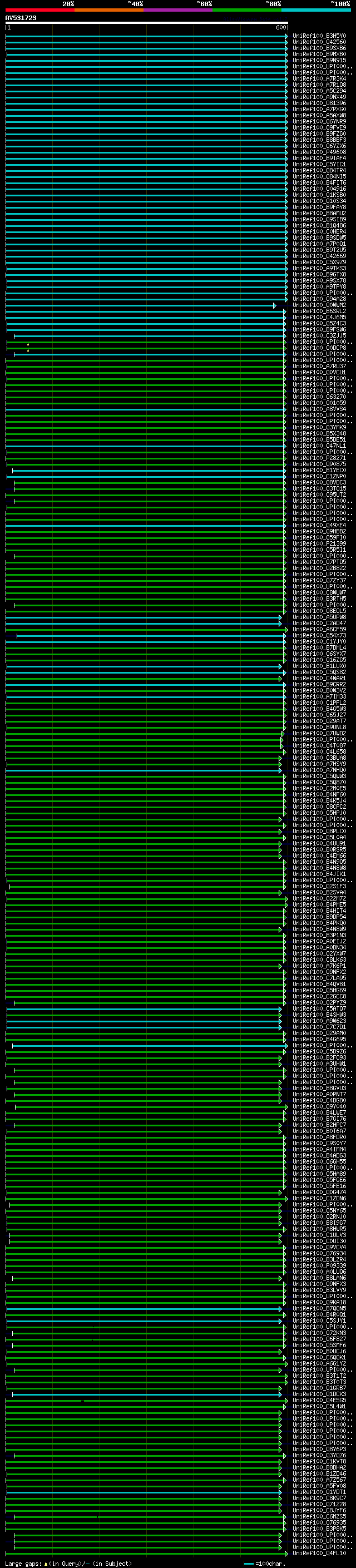This screenshot has height=1568, width=356.
Task: Click the UniRef100_C0HER4 hit name
Action: [319, 231]
